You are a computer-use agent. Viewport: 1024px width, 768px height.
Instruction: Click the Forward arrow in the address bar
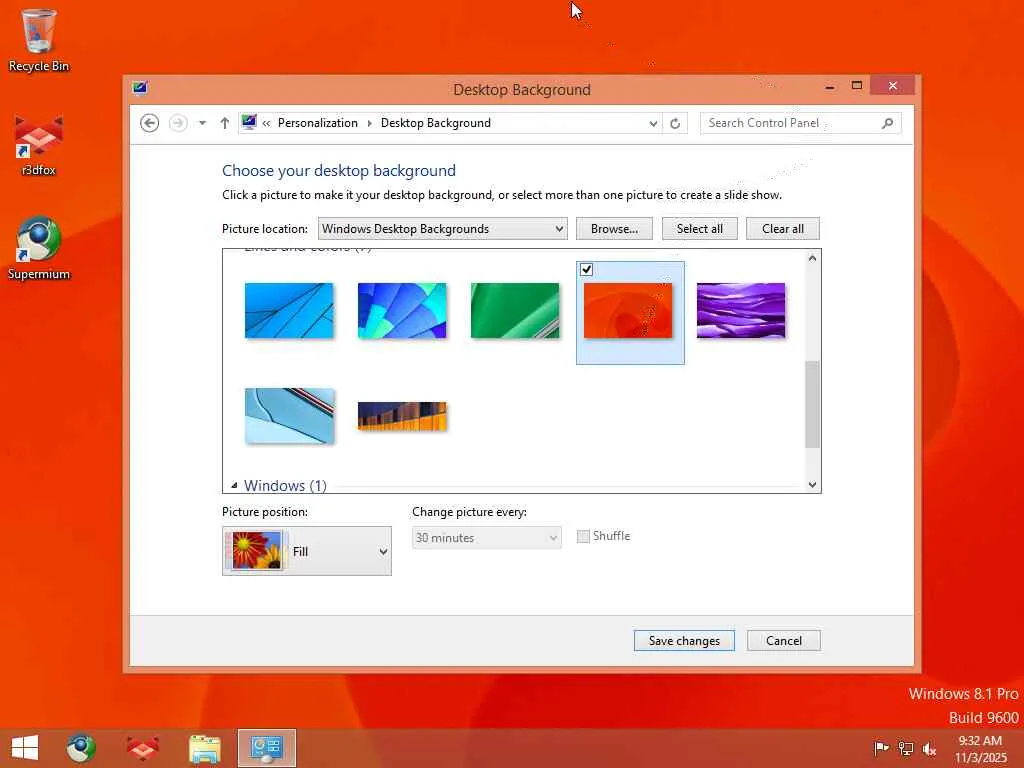pos(178,123)
